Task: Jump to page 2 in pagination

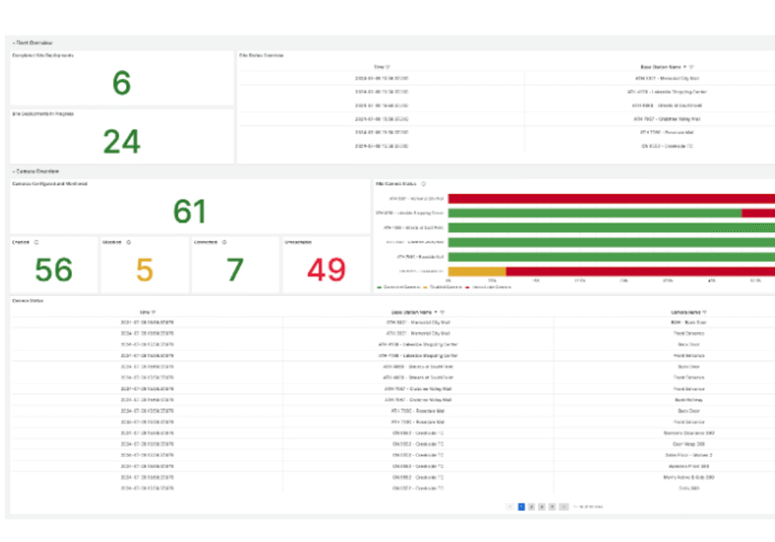Action: [x=531, y=507]
